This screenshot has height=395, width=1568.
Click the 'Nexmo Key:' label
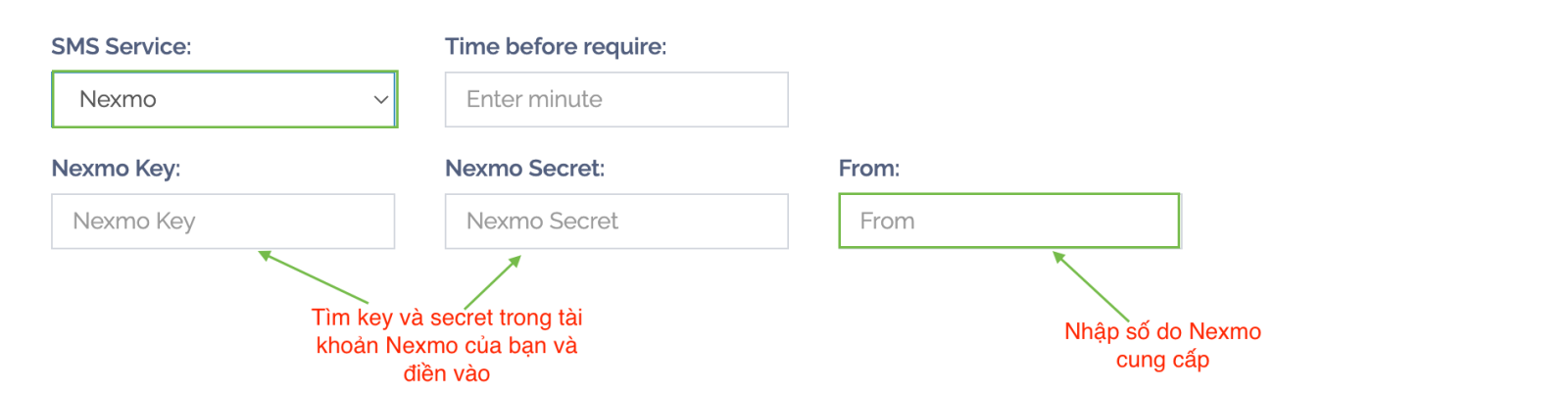116,168
